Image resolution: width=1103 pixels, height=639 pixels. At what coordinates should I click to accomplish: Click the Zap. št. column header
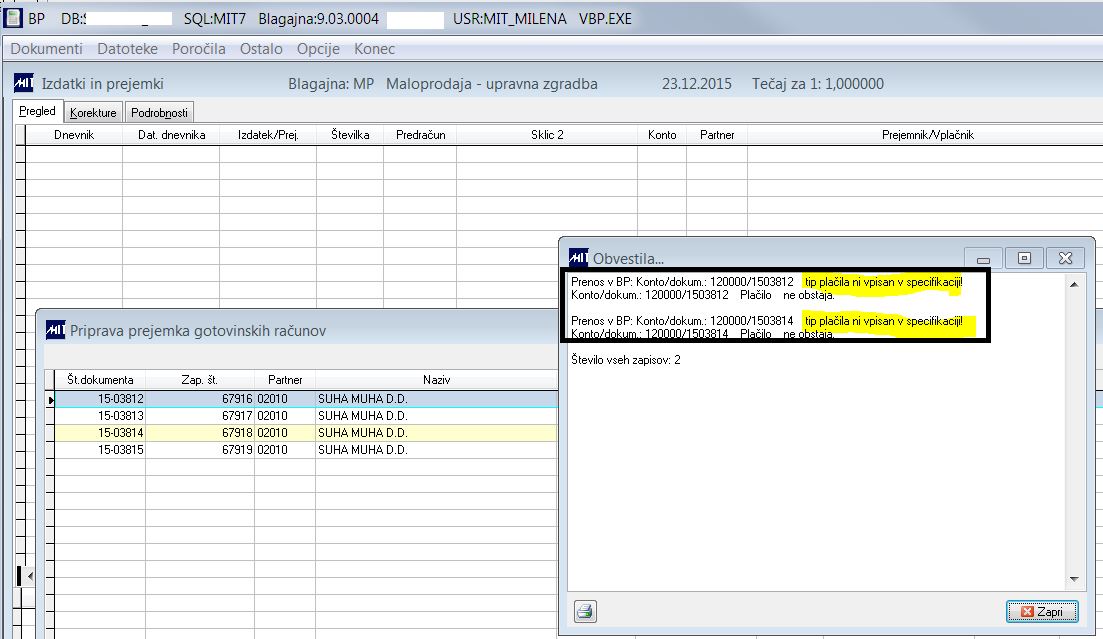pyautogui.click(x=200, y=379)
